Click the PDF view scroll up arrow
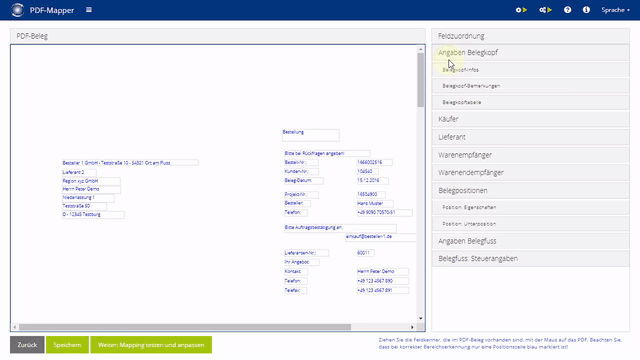The image size is (640, 360). tap(420, 49)
